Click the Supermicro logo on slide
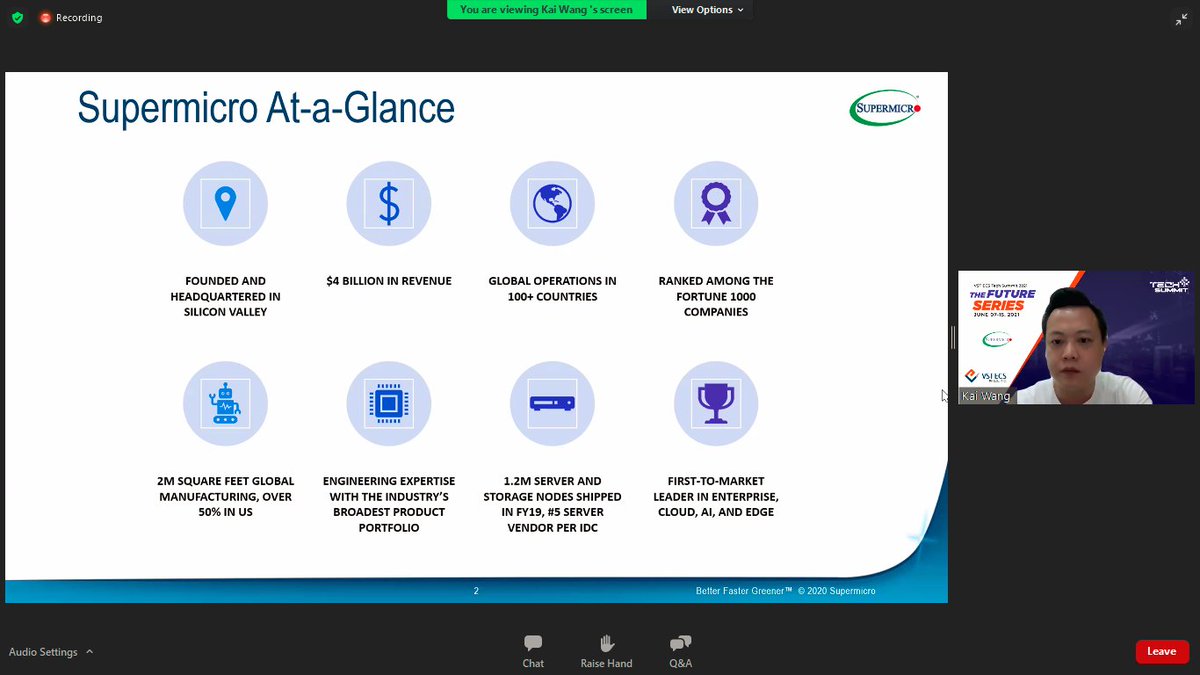1200x675 pixels. 885,108
